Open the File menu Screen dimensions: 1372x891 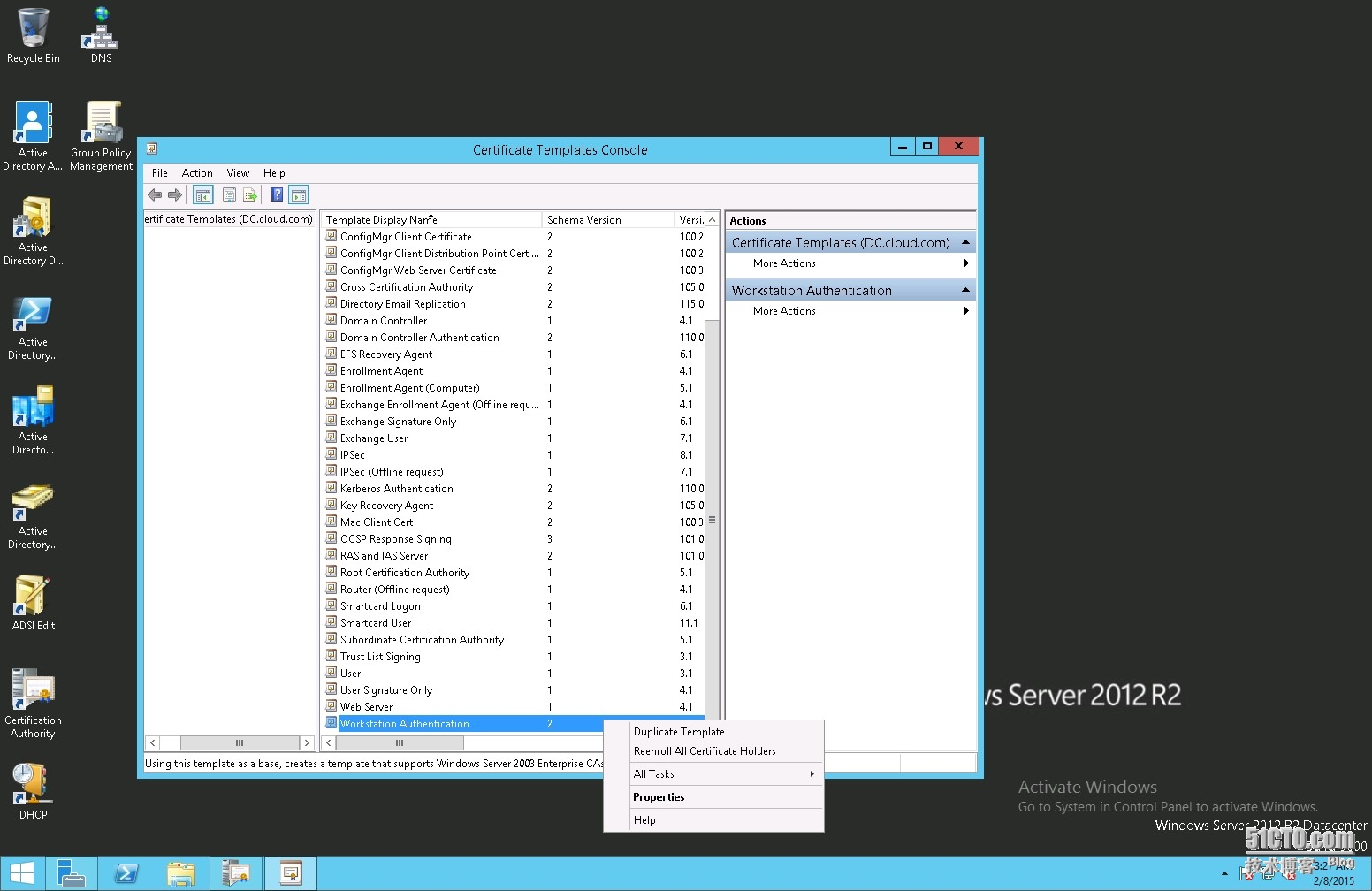click(x=160, y=173)
